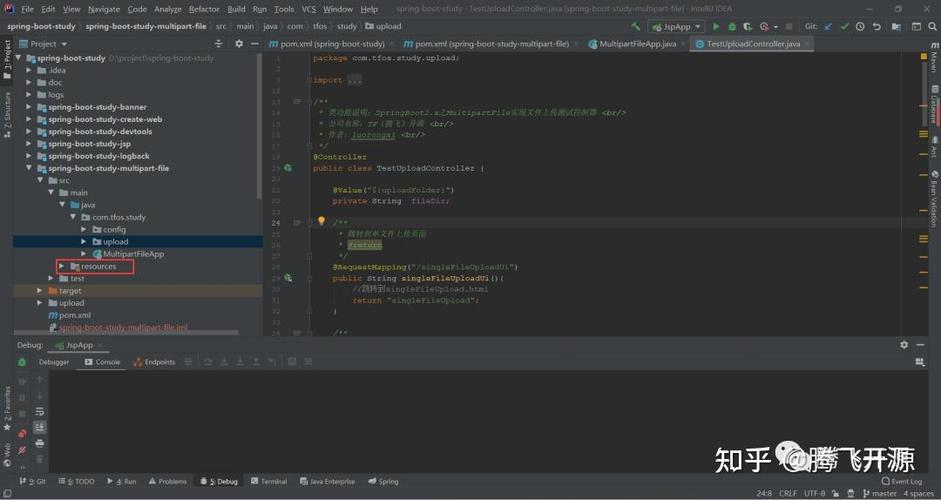This screenshot has width=941, height=500.
Task: Toggle soft-wrap in the console sidebar
Action: (x=40, y=412)
